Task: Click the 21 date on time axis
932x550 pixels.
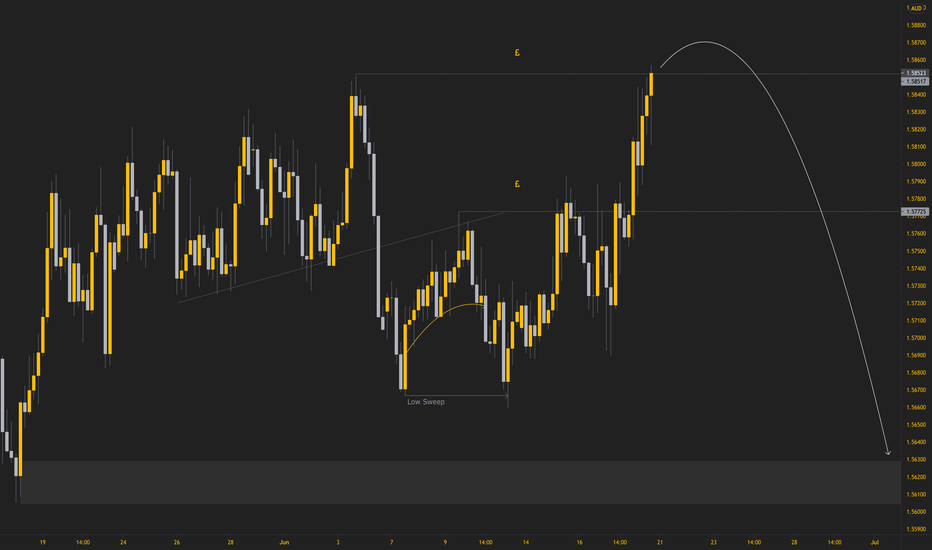Action: [660, 542]
